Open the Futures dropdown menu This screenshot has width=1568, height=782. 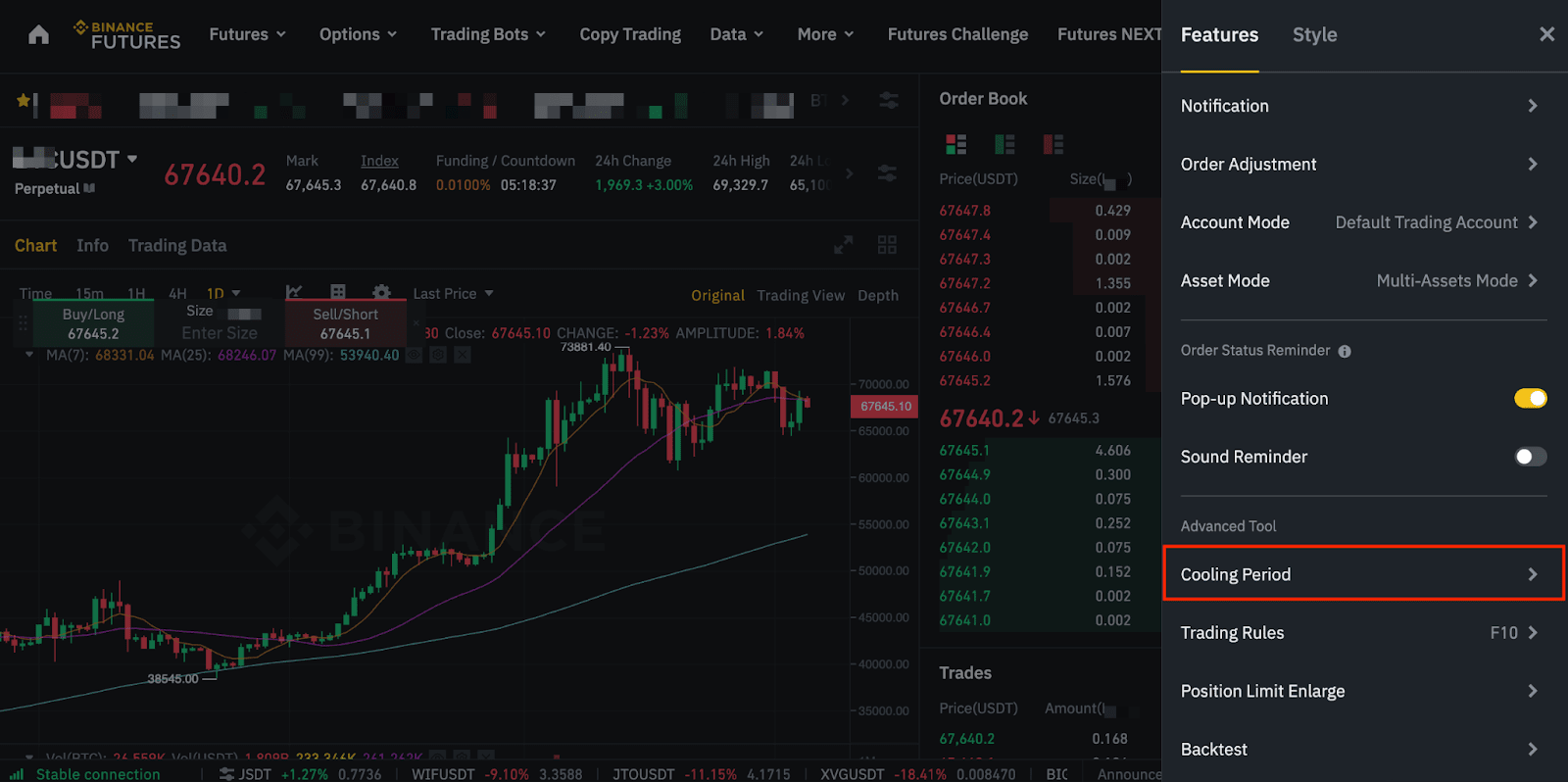point(248,34)
